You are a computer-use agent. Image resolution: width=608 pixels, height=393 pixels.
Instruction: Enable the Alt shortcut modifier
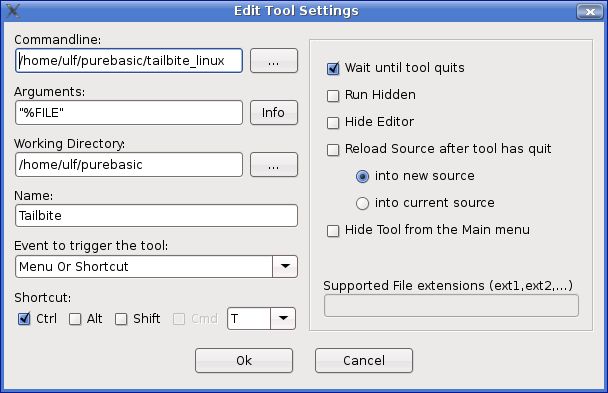click(x=75, y=319)
